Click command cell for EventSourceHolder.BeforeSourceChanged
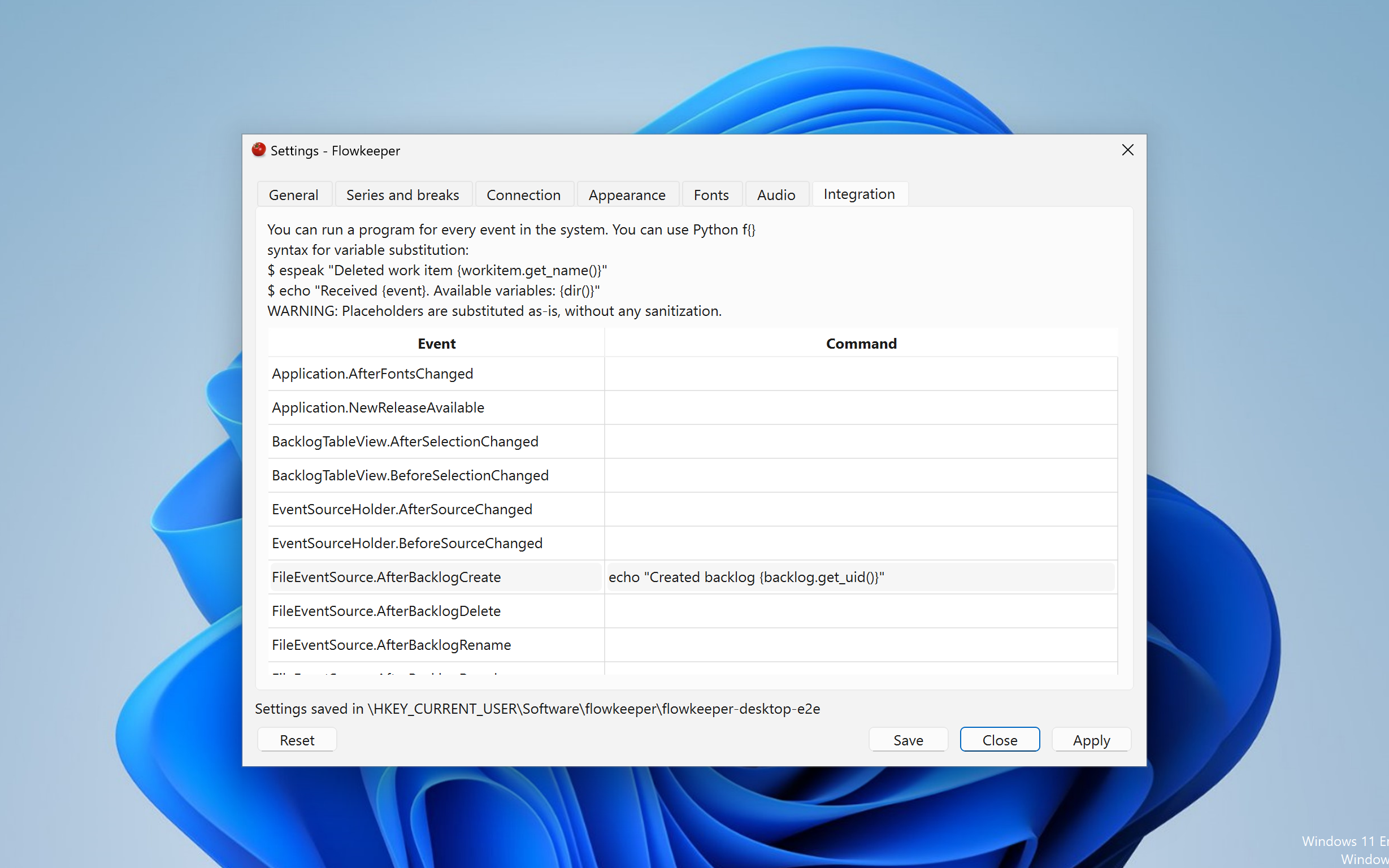This screenshot has width=1389, height=868. 861,543
